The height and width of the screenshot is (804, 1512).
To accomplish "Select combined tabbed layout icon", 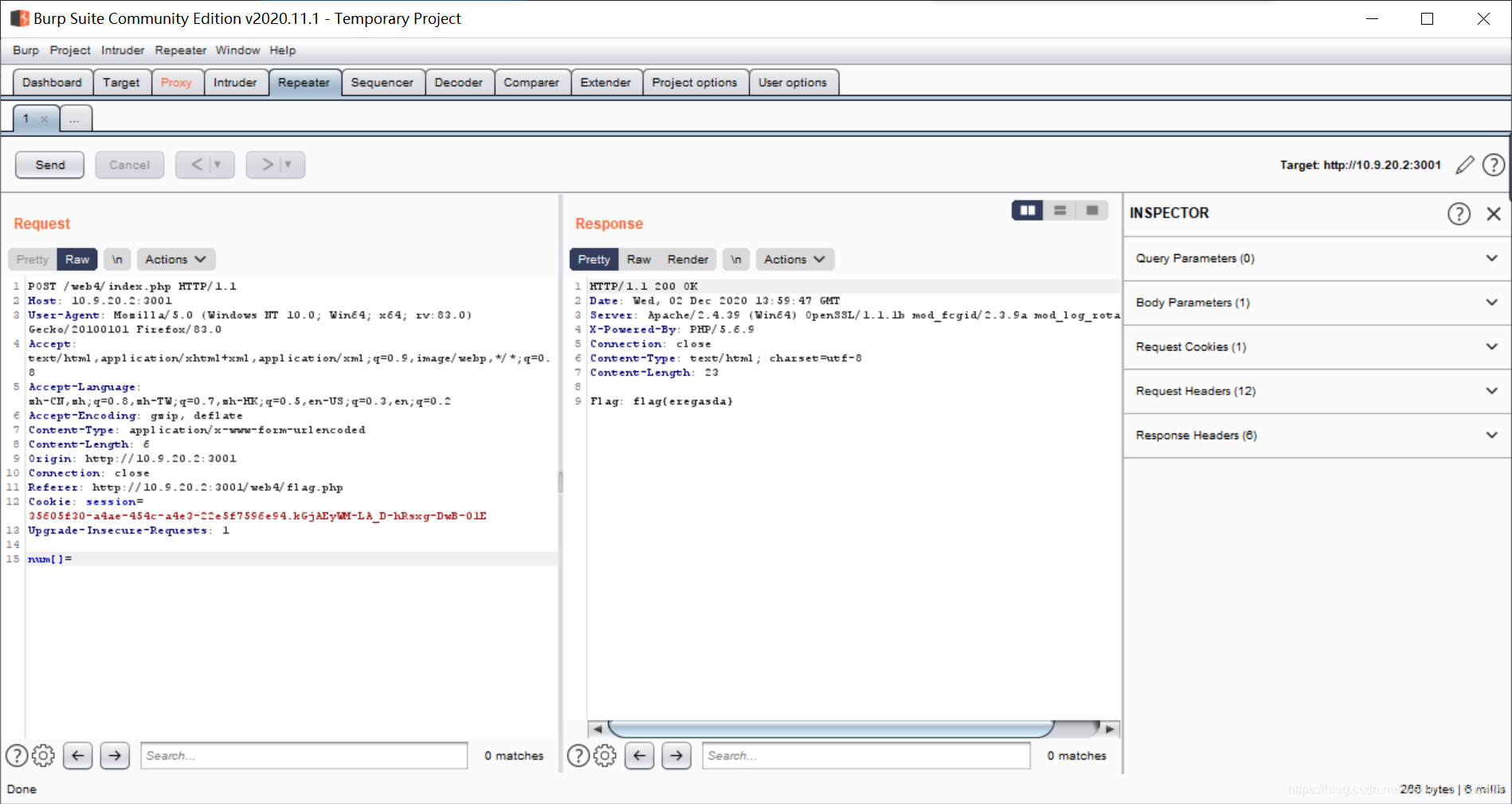I will 1092,210.
